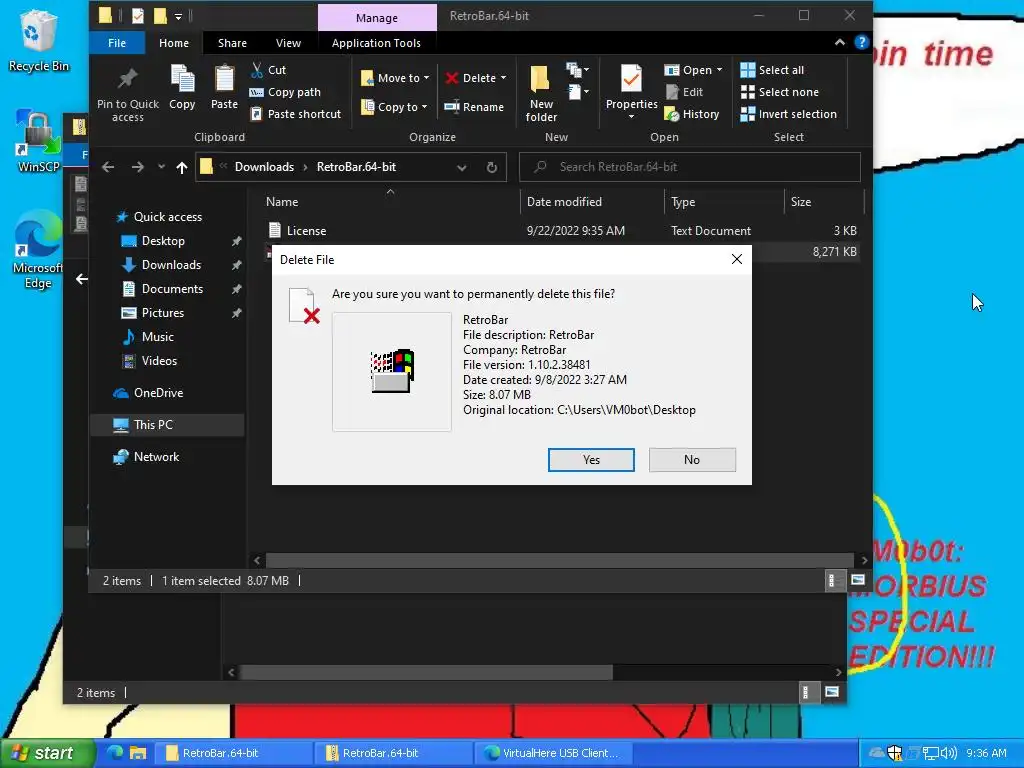Click the Manage contextual tab
The height and width of the screenshot is (768, 1024).
pos(377,18)
